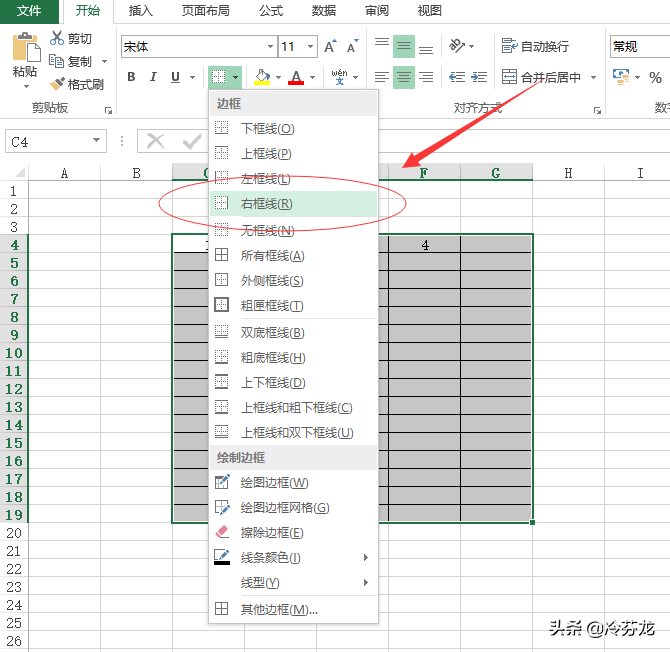Open alignment group dialog launcher
This screenshot has height=652, width=670.
pos(597,111)
